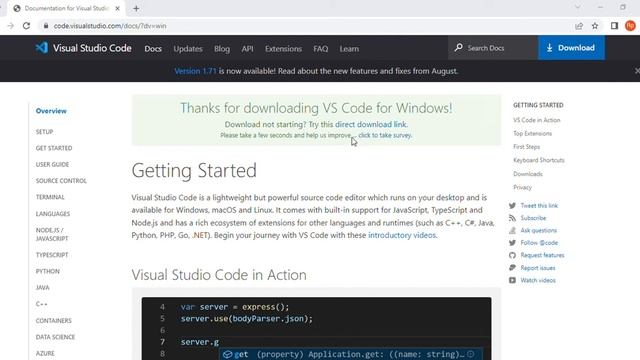Expand the SETUP section in sidebar

pos(44,132)
